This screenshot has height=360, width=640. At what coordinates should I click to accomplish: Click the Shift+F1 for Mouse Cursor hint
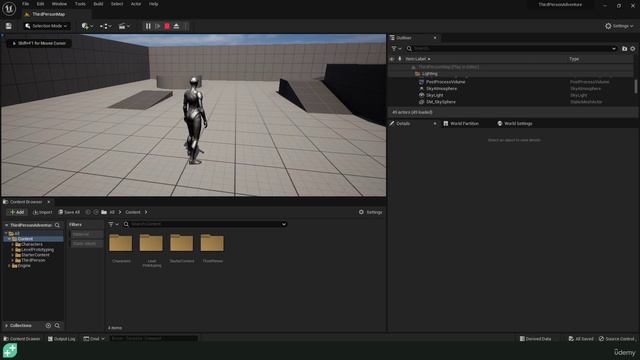point(39,43)
